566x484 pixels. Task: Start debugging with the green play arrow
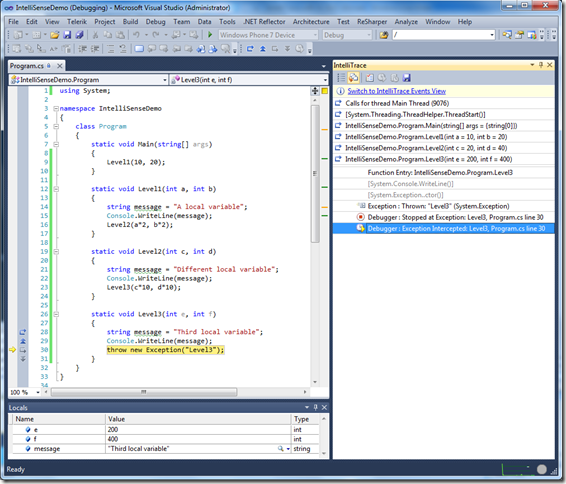click(210, 35)
